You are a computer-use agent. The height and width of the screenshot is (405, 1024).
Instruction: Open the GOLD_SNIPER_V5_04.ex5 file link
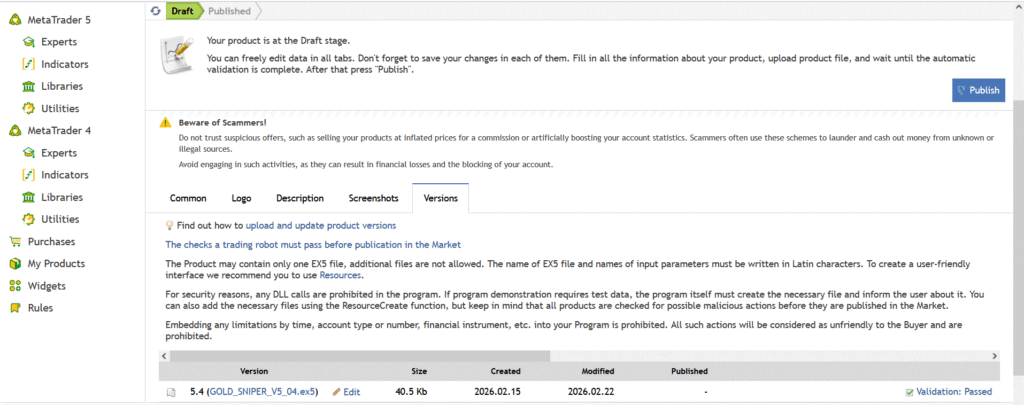tap(262, 392)
